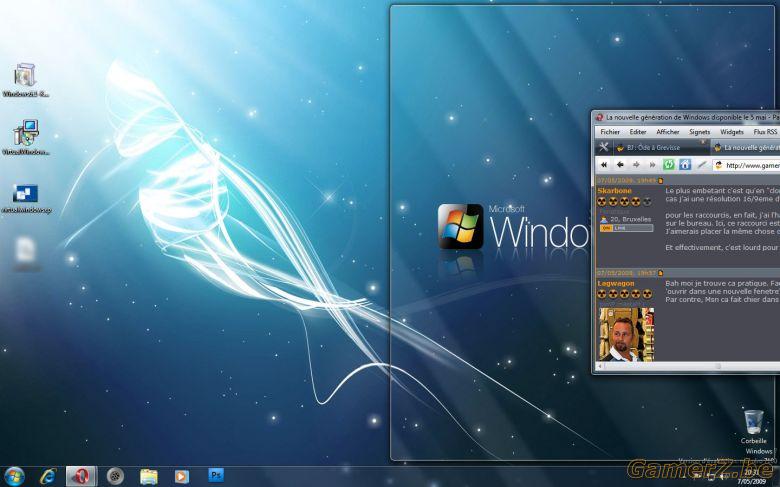Click the grey round speaker-like taskbar icon
Viewport: 780px width, 487px height.
[115, 477]
